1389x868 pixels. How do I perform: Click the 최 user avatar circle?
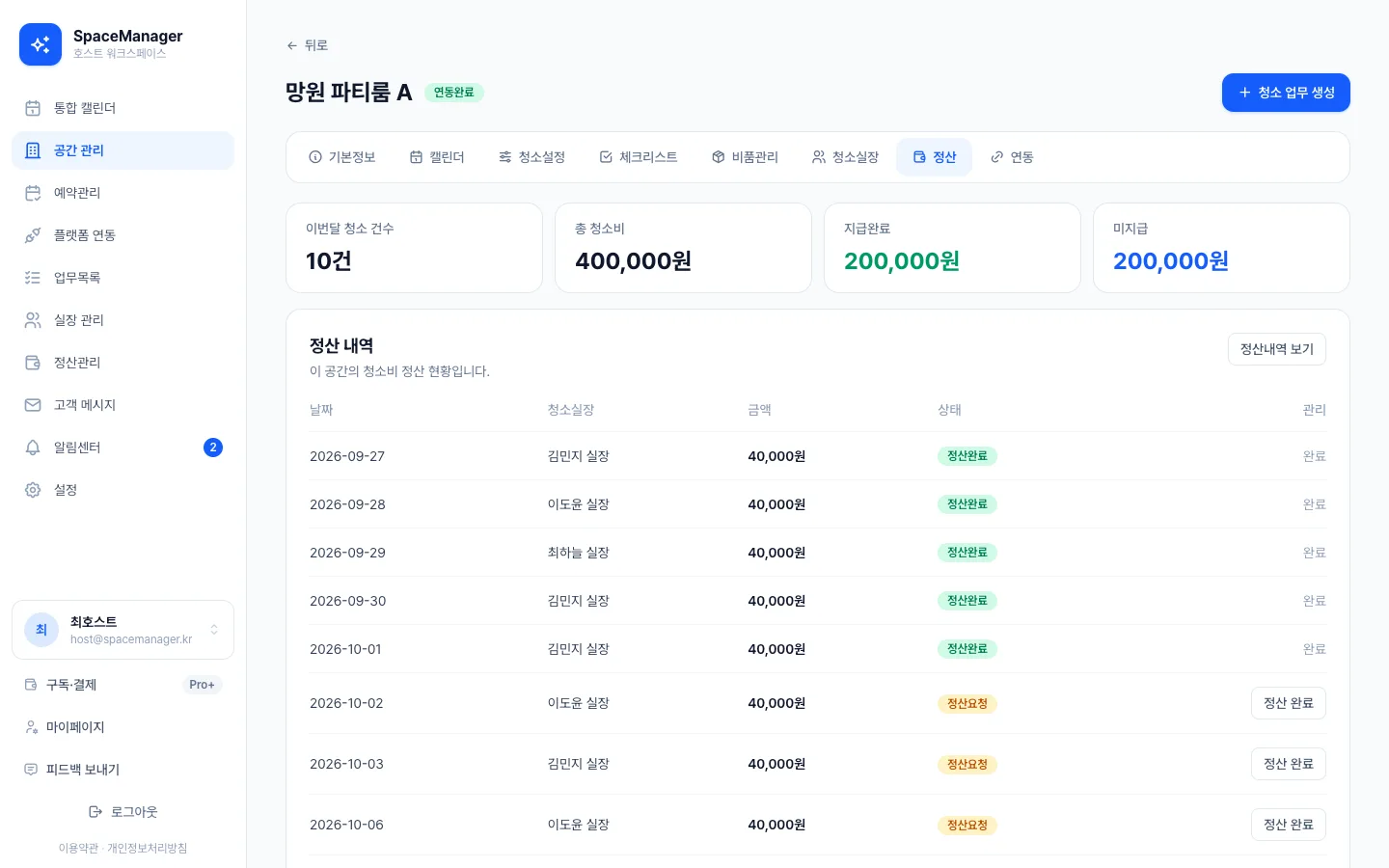pos(41,630)
